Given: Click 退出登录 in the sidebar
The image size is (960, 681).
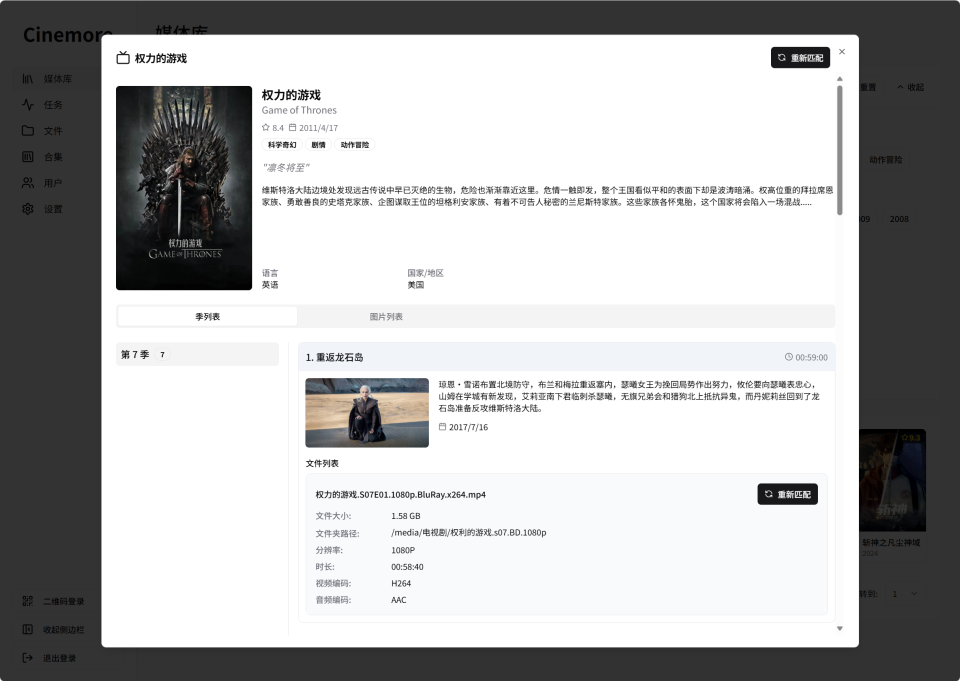Looking at the screenshot, I should [x=59, y=658].
